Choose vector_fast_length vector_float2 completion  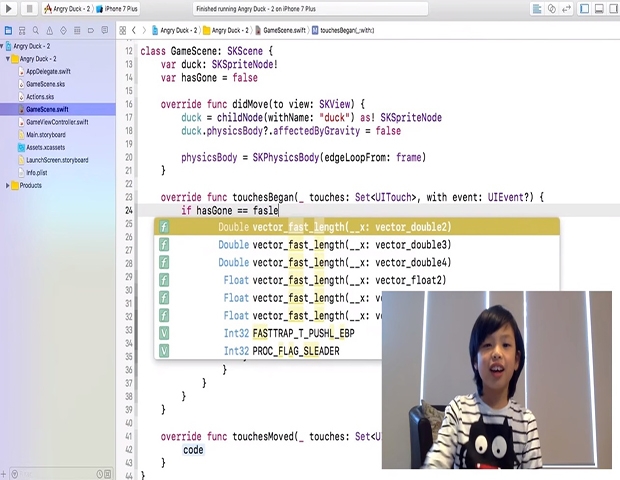357,280
